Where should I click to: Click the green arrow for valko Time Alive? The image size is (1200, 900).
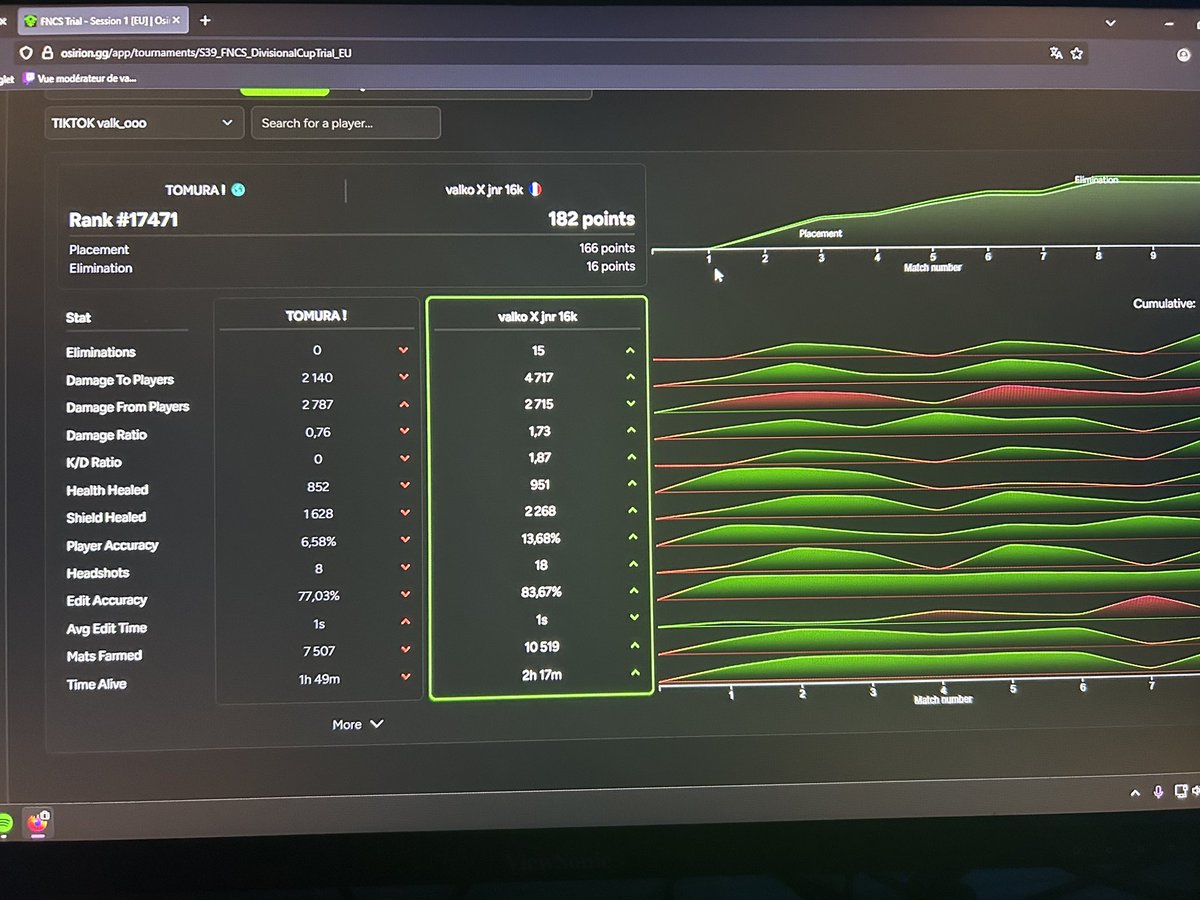click(634, 674)
